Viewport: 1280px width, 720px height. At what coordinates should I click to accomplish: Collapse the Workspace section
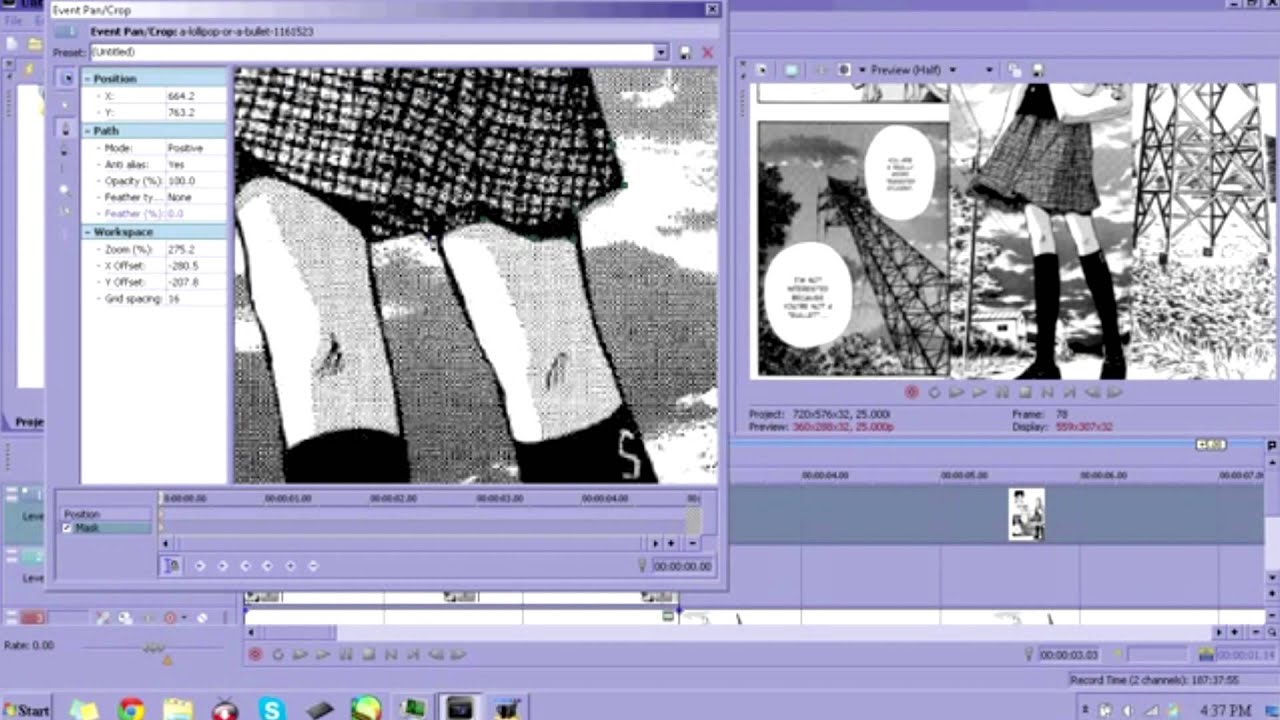coord(87,232)
